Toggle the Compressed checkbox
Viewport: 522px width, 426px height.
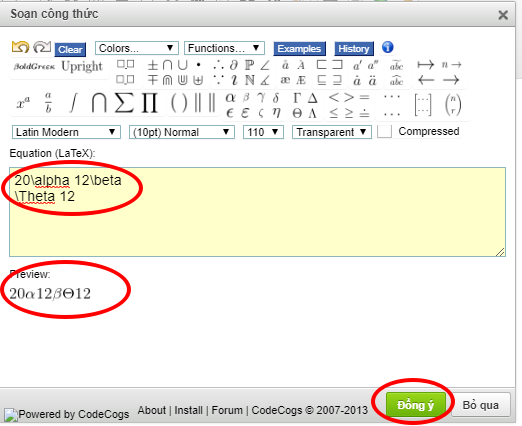(x=384, y=131)
